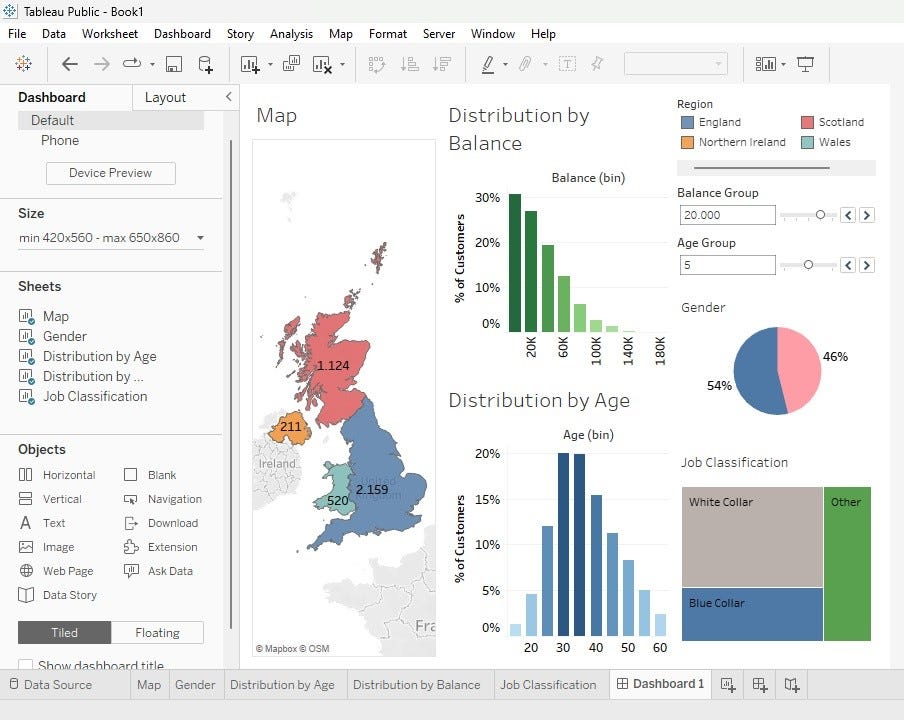Toggle highlighting in the toolbar
Viewport: 904px width, 720px height.
[488, 64]
